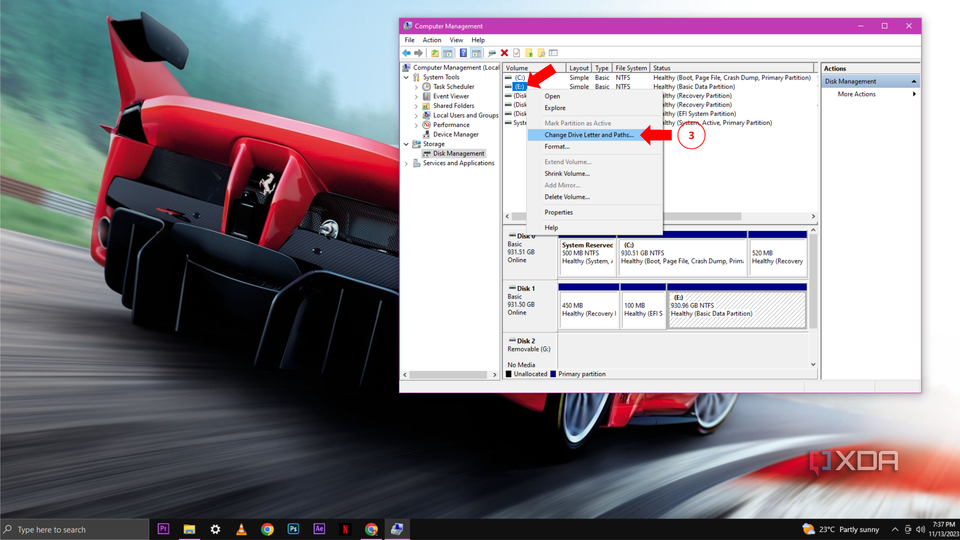Collapse the Disk Management section in Actions pane
Viewport: 960px width, 540px height.
point(913,81)
